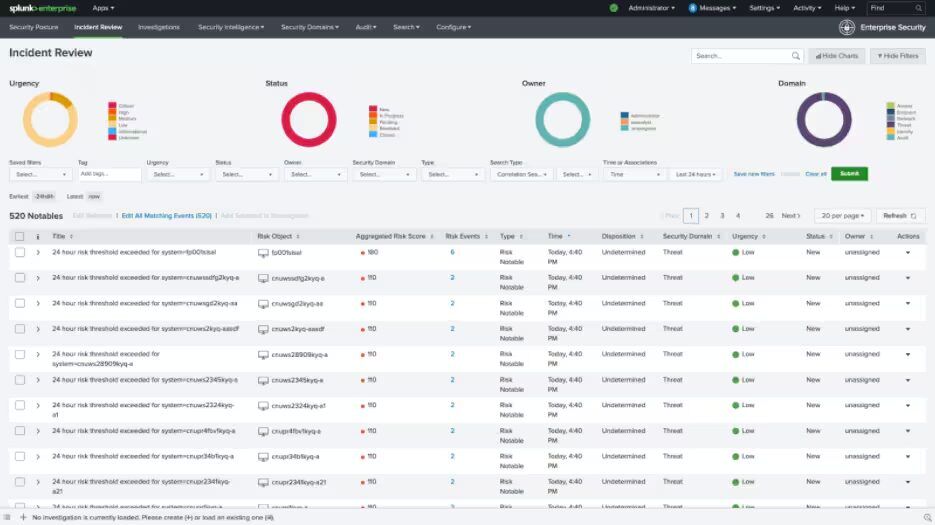The height and width of the screenshot is (525, 935).
Task: Sort table by Disposition column
Action: [x=622, y=236]
